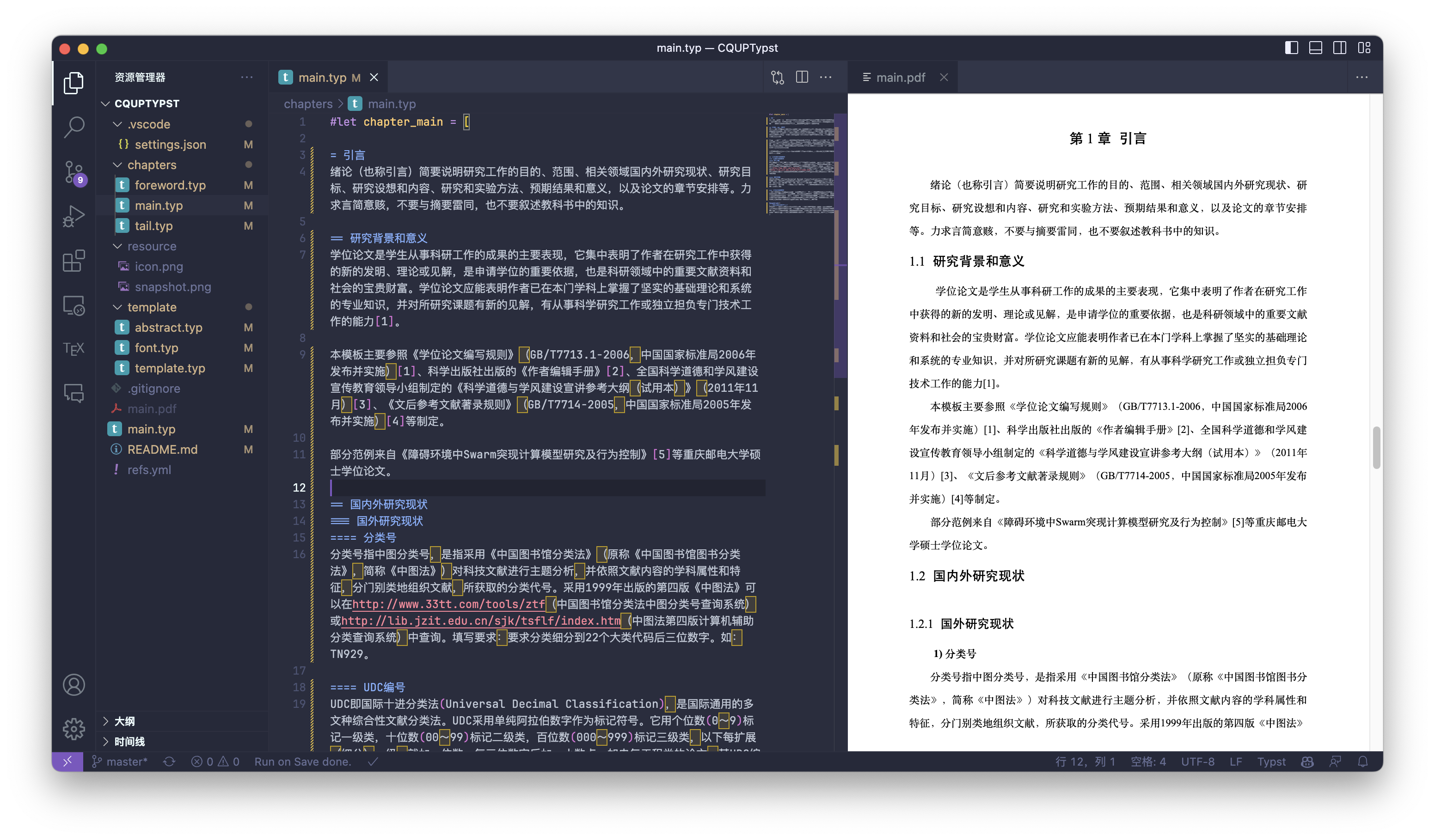Toggle the primary side bar visibility
The width and height of the screenshot is (1435, 840).
point(1292,48)
